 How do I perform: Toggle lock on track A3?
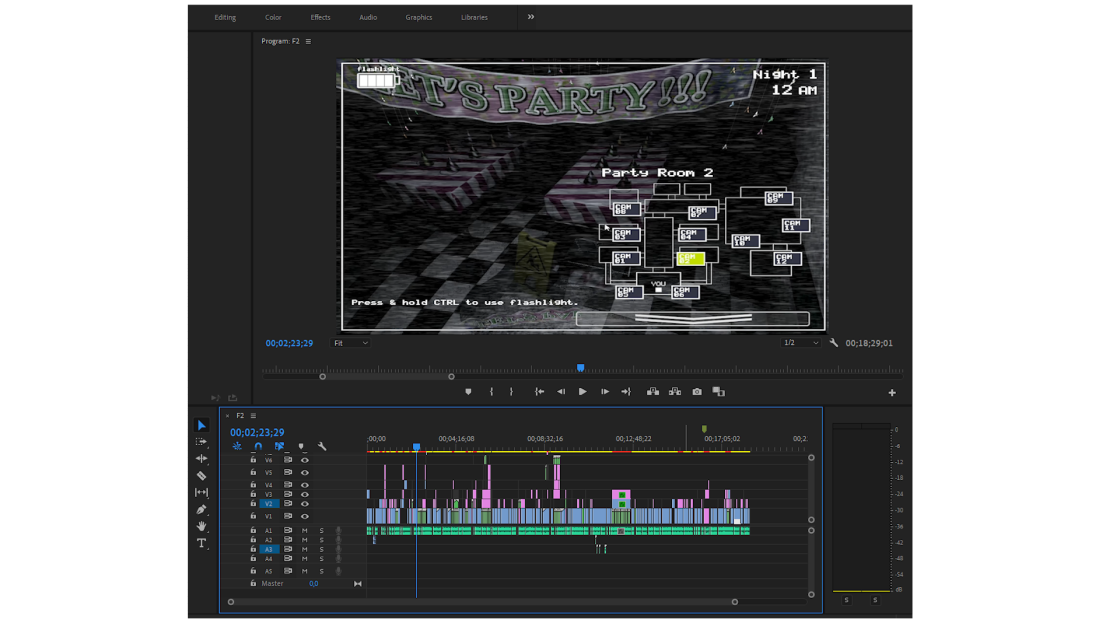[253, 549]
